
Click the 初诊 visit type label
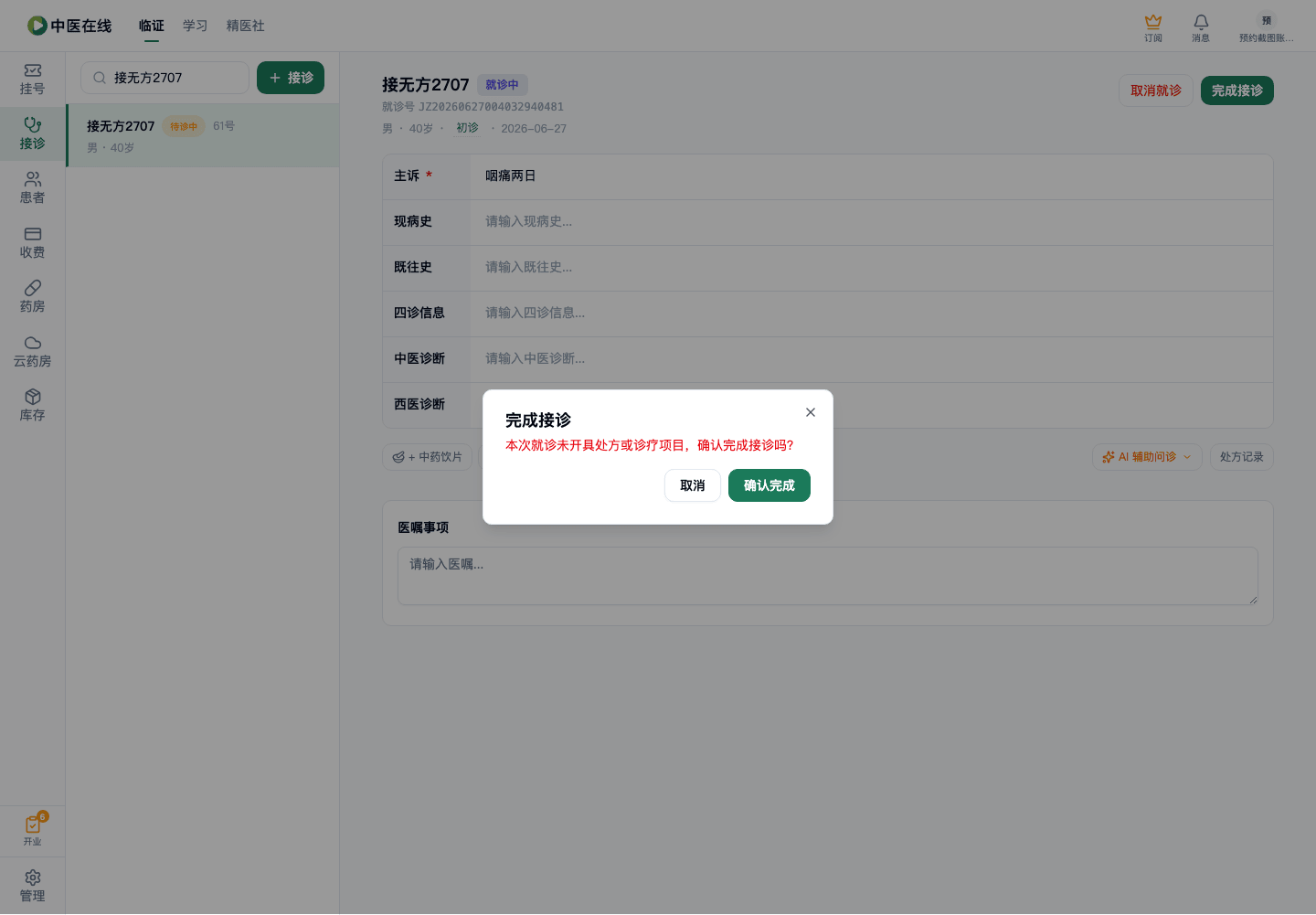point(468,128)
